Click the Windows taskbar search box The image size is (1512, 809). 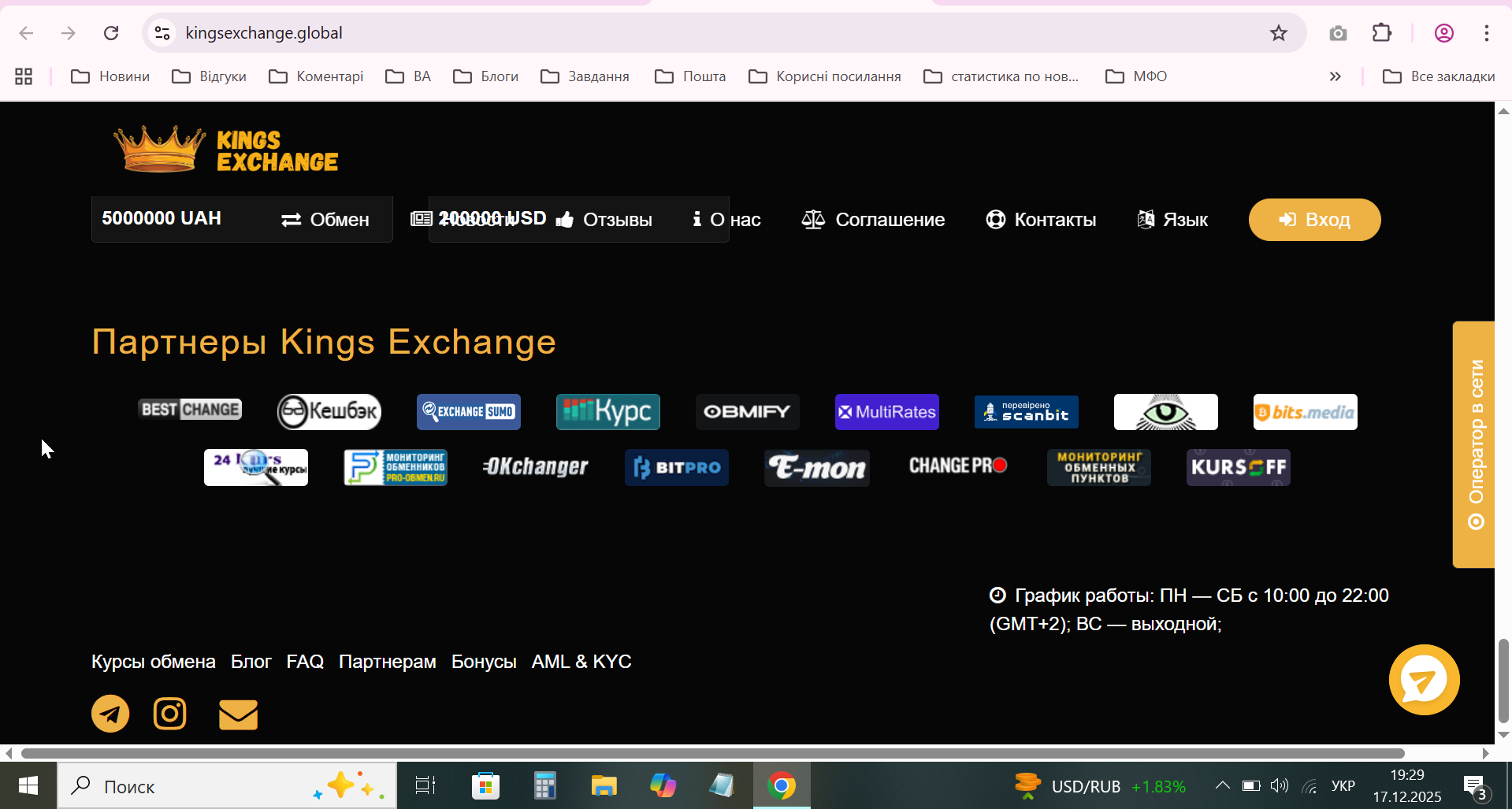point(227,785)
